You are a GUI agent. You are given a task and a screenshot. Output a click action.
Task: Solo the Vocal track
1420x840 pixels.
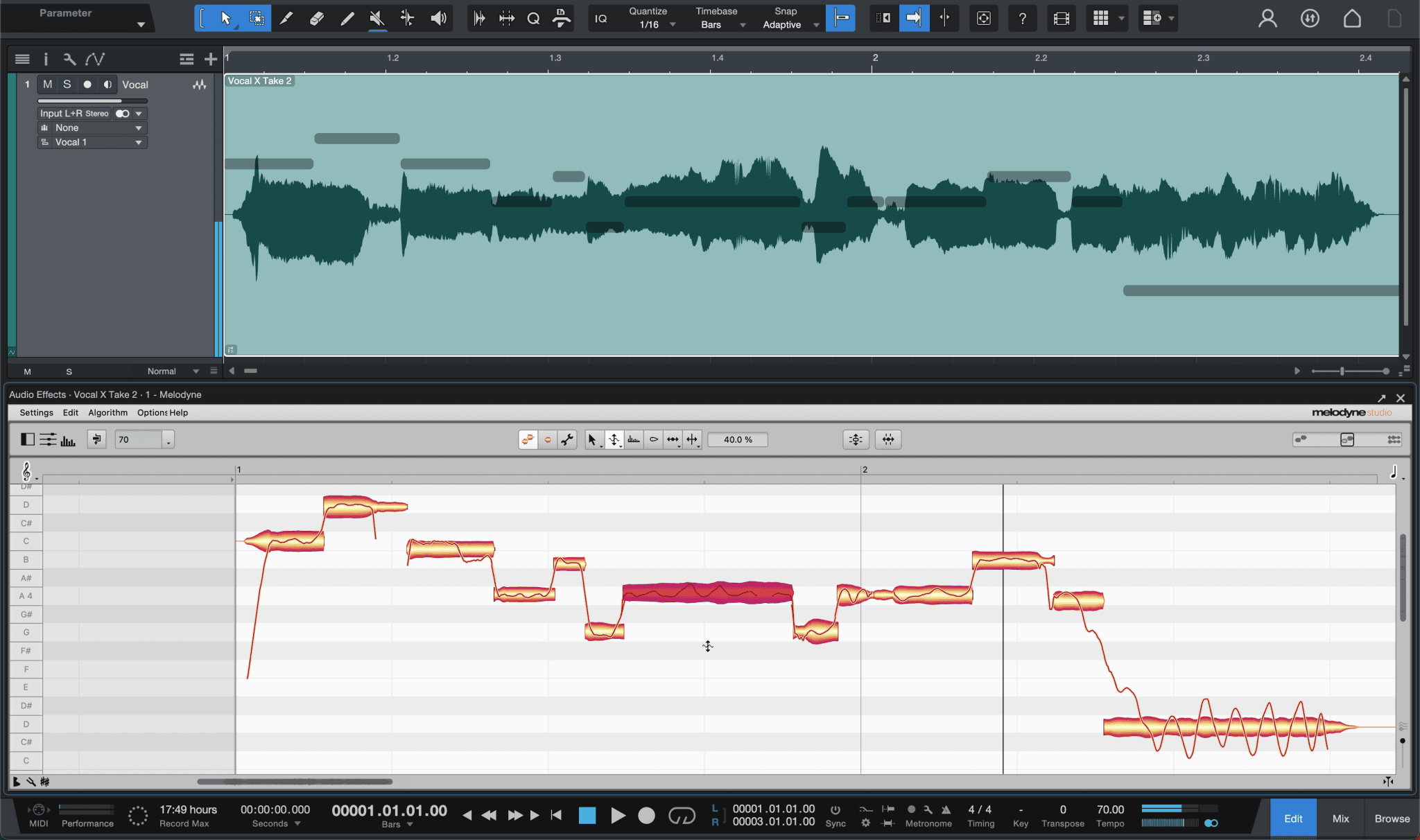click(x=67, y=84)
